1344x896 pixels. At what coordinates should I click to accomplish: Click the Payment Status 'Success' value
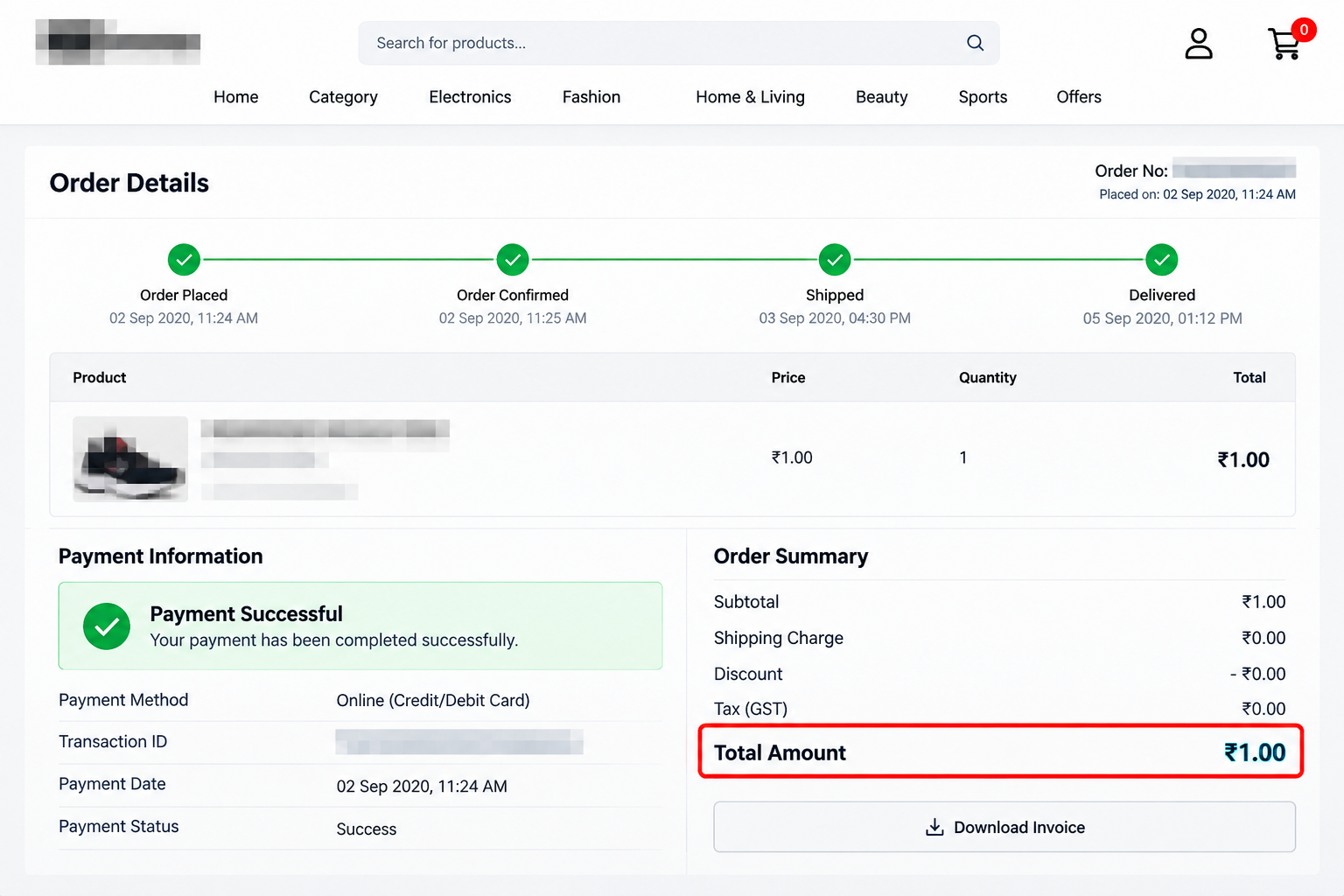click(367, 829)
